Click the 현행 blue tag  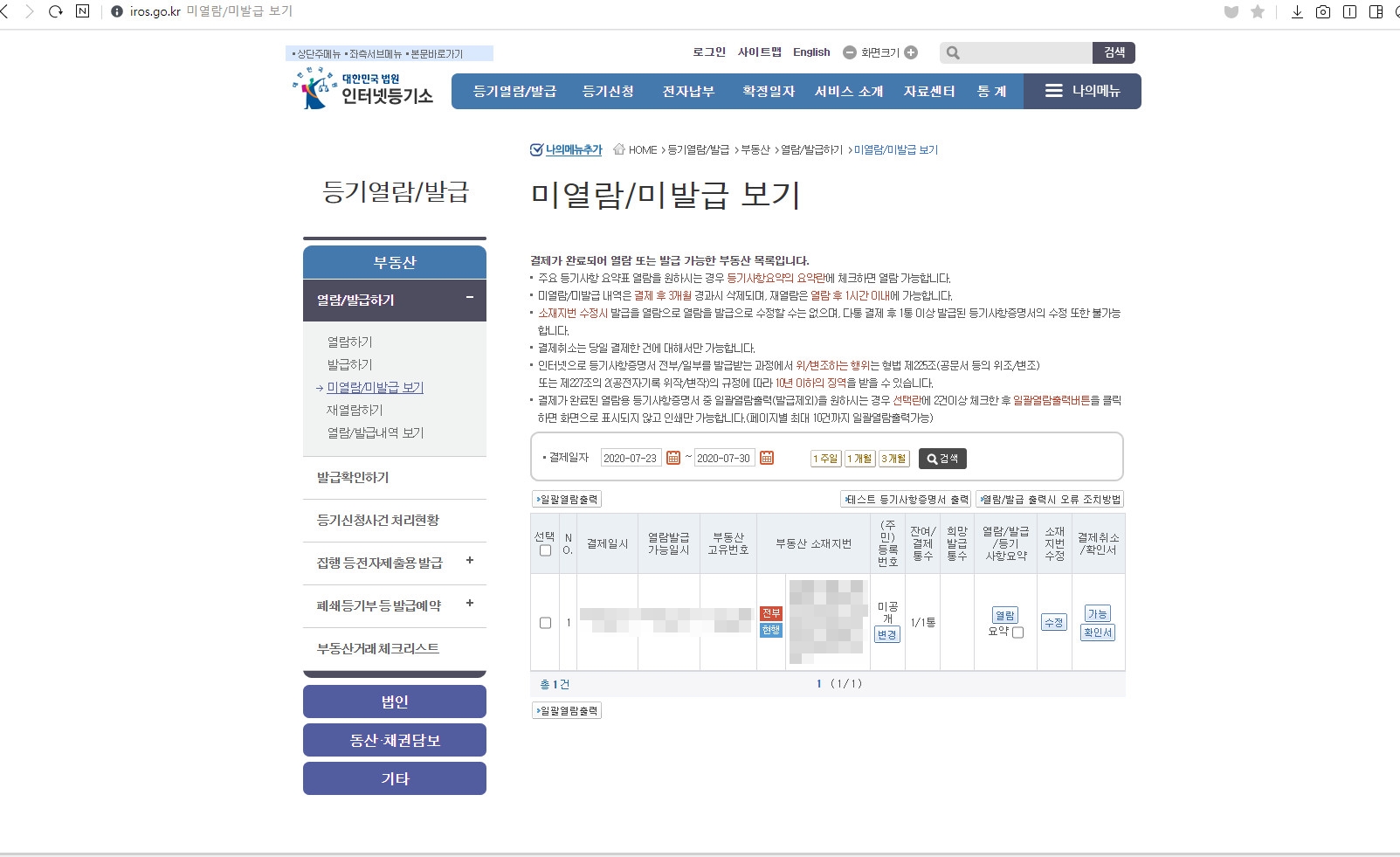(771, 630)
